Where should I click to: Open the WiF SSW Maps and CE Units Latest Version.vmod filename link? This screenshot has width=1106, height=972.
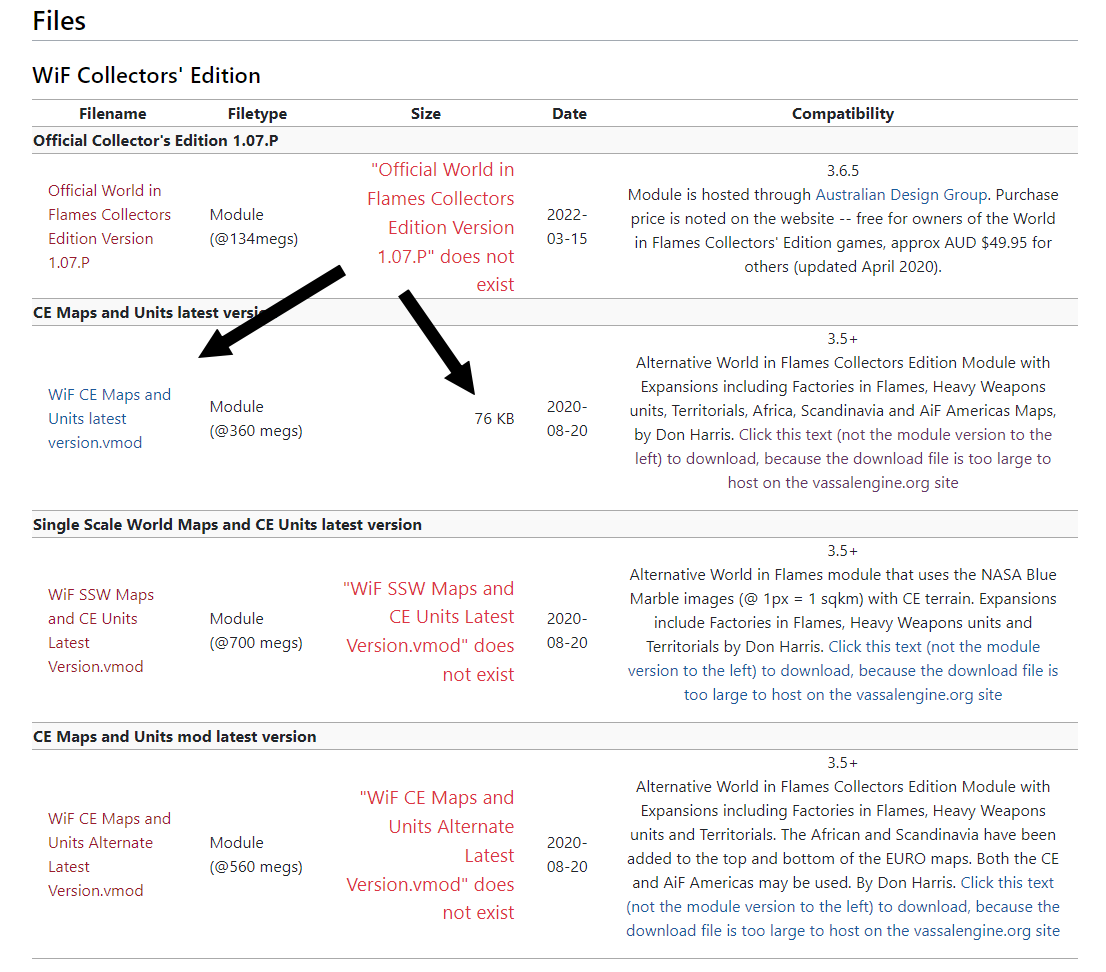point(101,631)
